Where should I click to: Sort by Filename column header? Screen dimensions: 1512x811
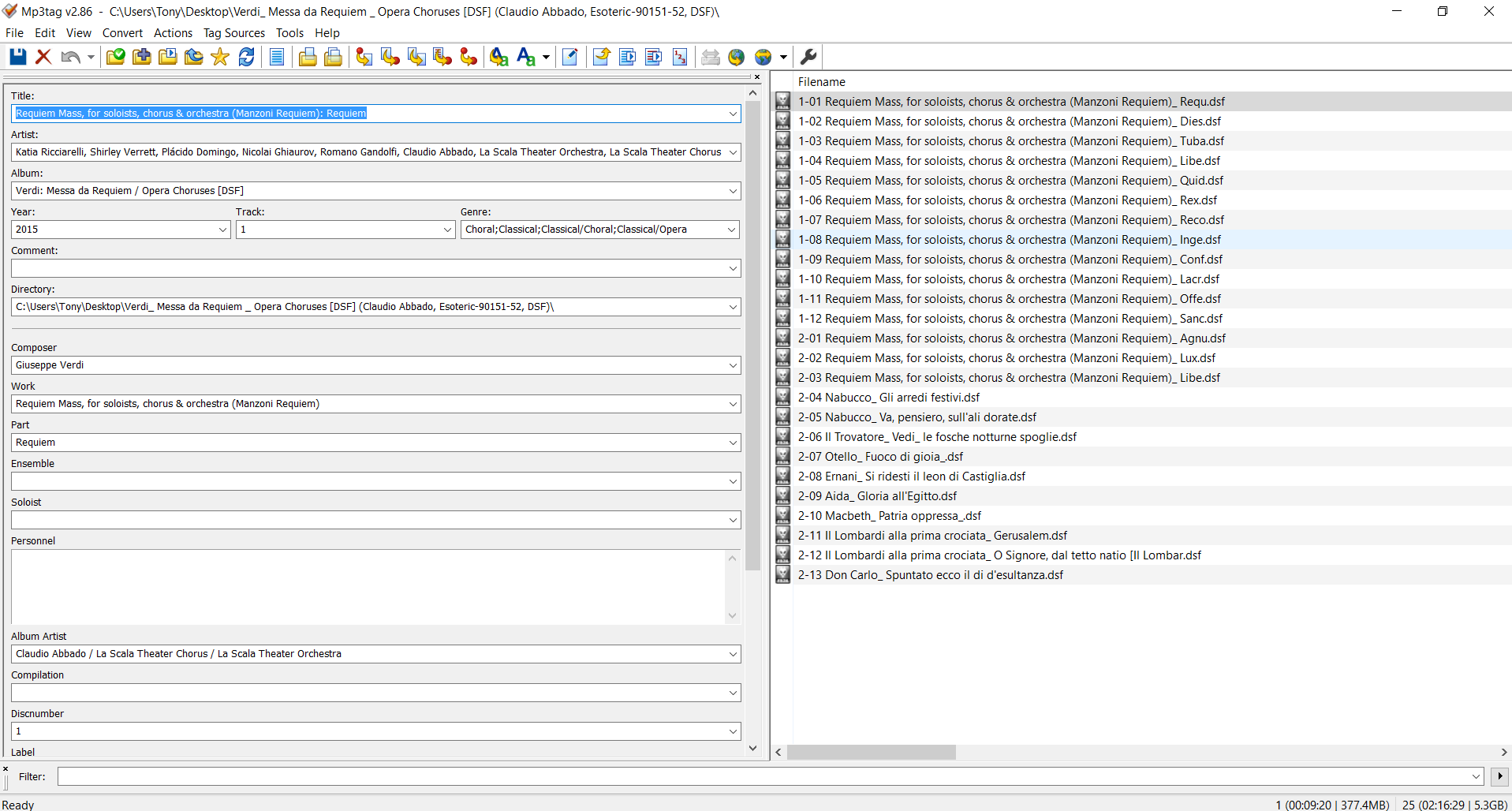(x=821, y=82)
